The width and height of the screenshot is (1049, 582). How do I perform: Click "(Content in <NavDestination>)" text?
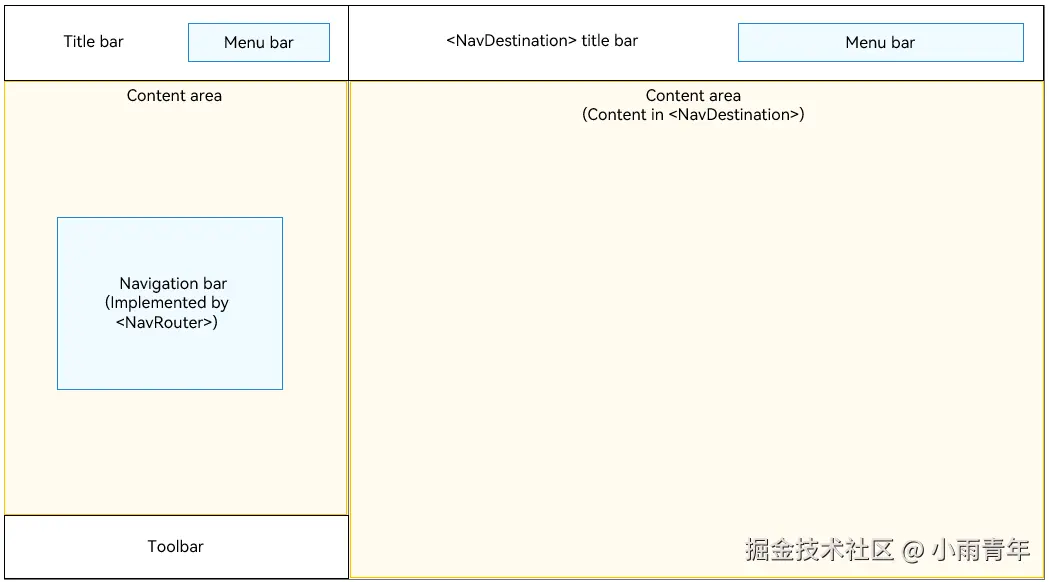[x=693, y=114]
